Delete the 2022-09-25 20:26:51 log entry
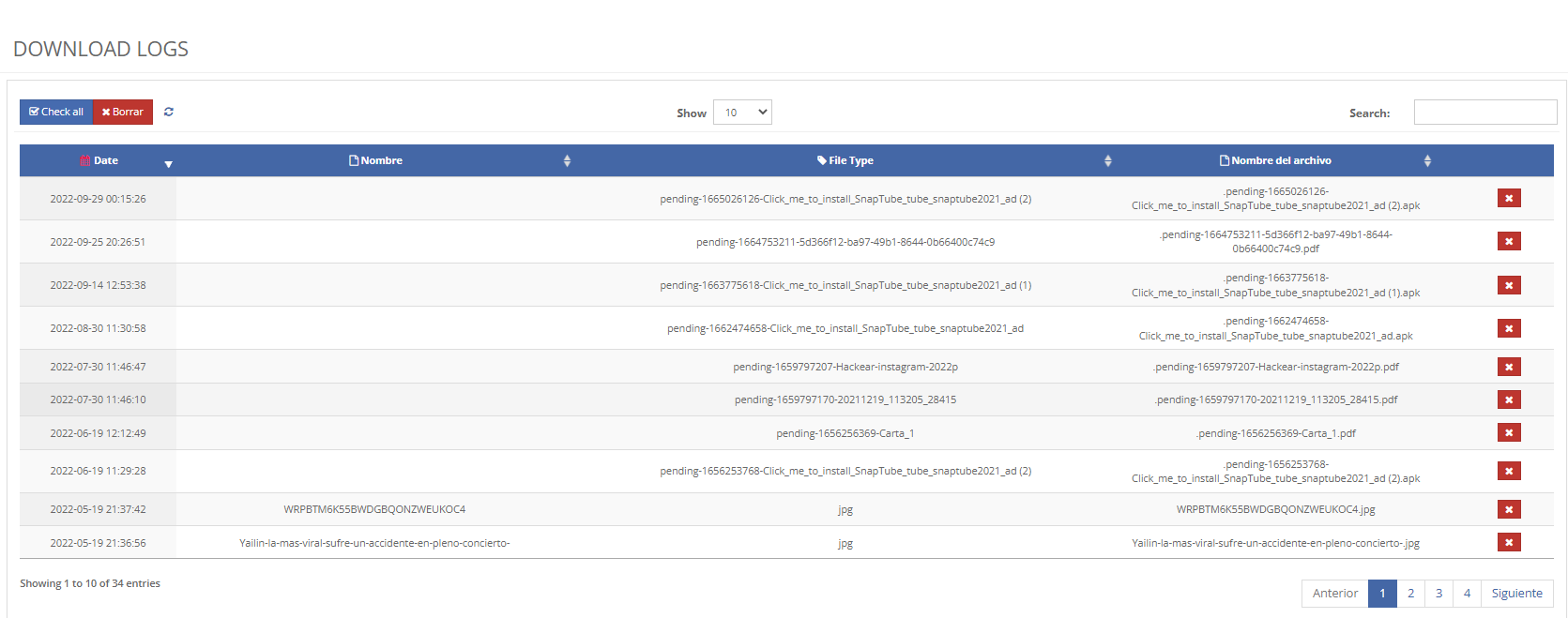This screenshot has width=1568, height=618. point(1509,242)
